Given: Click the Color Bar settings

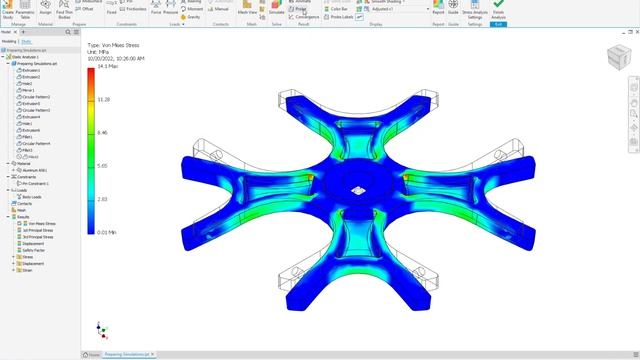Looking at the screenshot, I should point(336,9).
